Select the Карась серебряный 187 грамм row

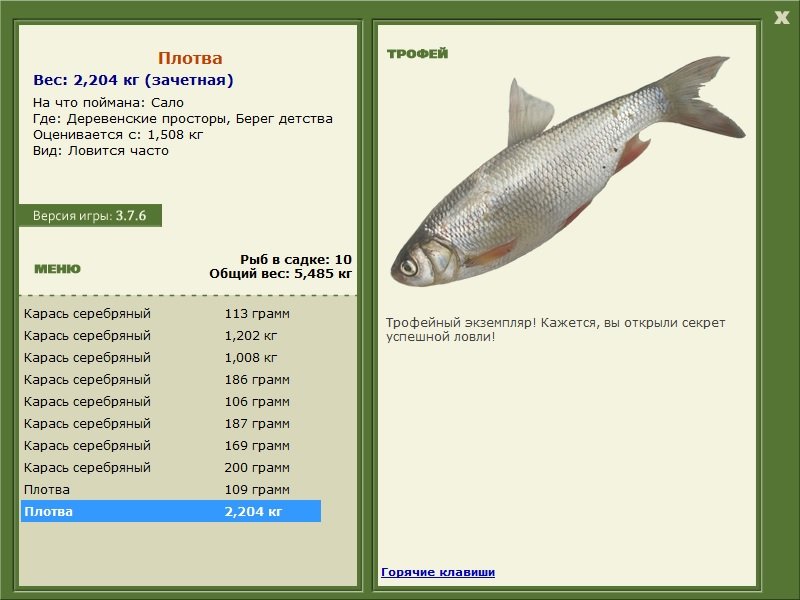tap(171, 423)
